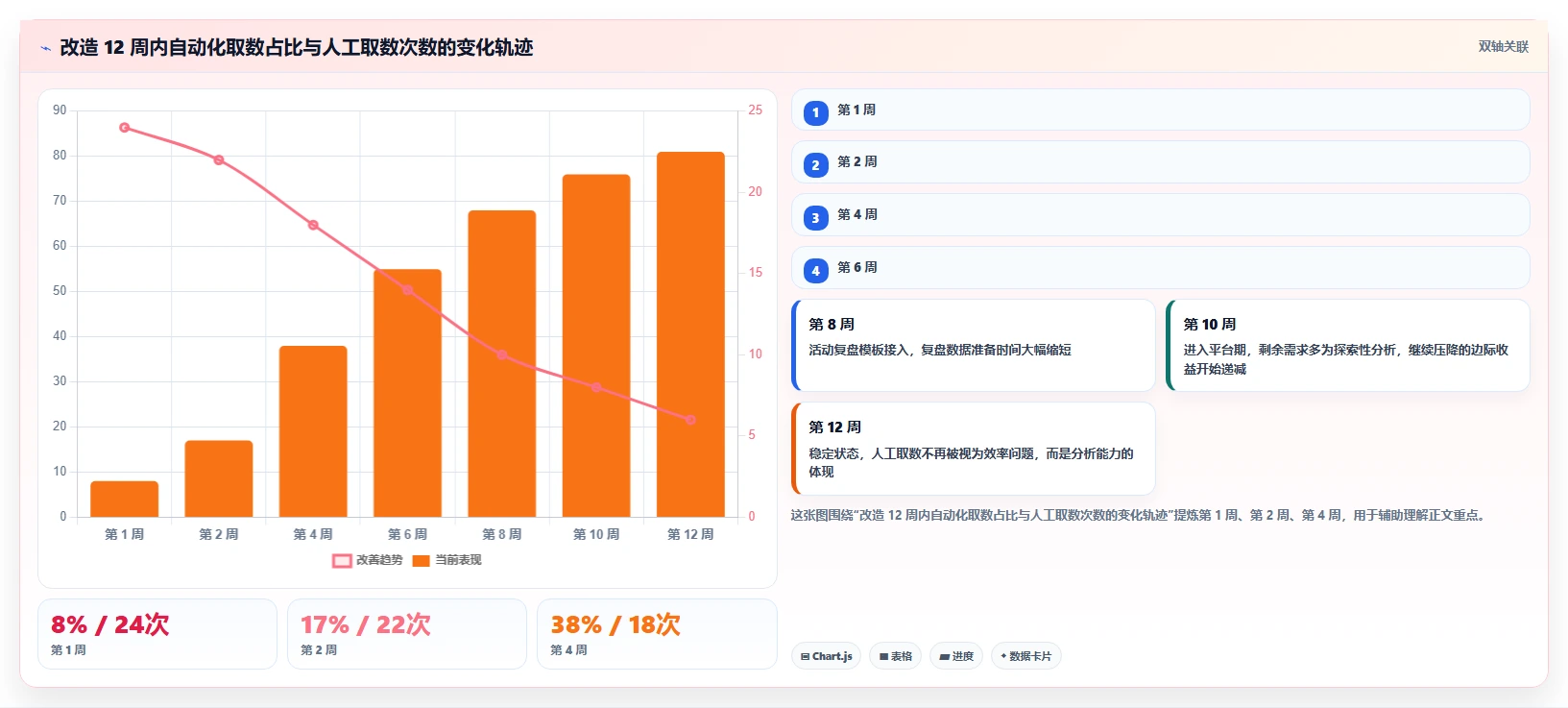1568x708 pixels.
Task: Select step 1 badge for 第 1 周
Action: 815,113
